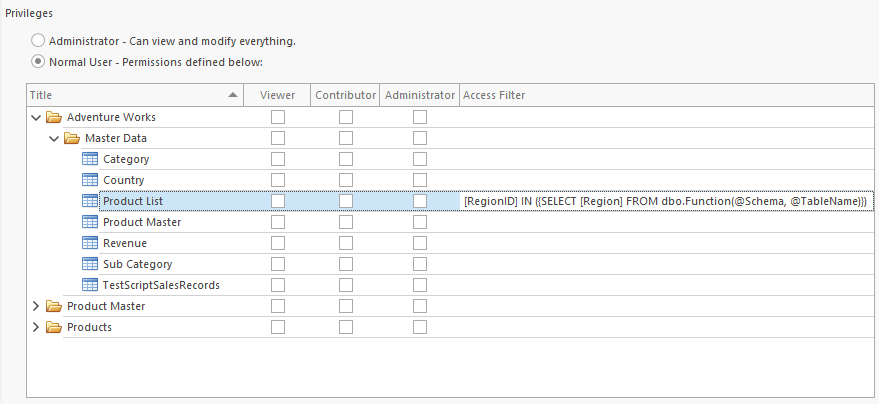This screenshot has height=404, width=879.
Task: Expand the Products tree node
Action: (x=36, y=327)
